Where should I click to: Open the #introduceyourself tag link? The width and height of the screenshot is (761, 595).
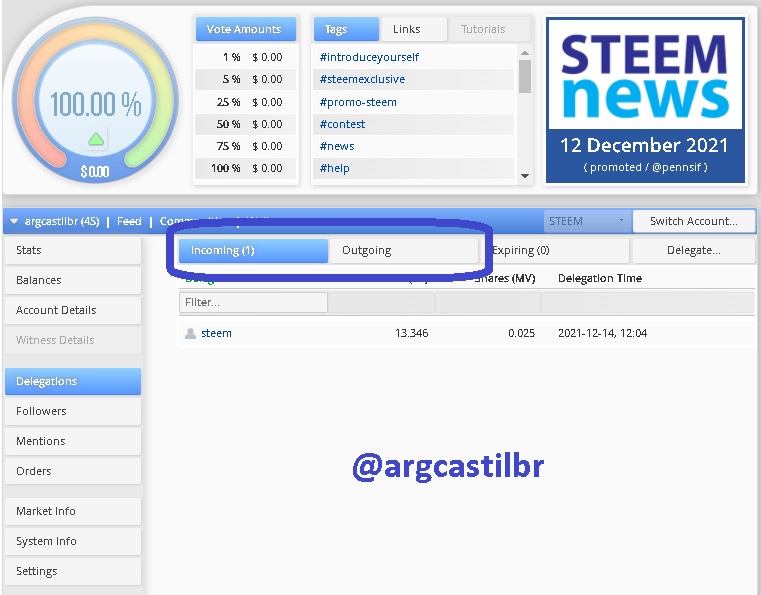[369, 57]
